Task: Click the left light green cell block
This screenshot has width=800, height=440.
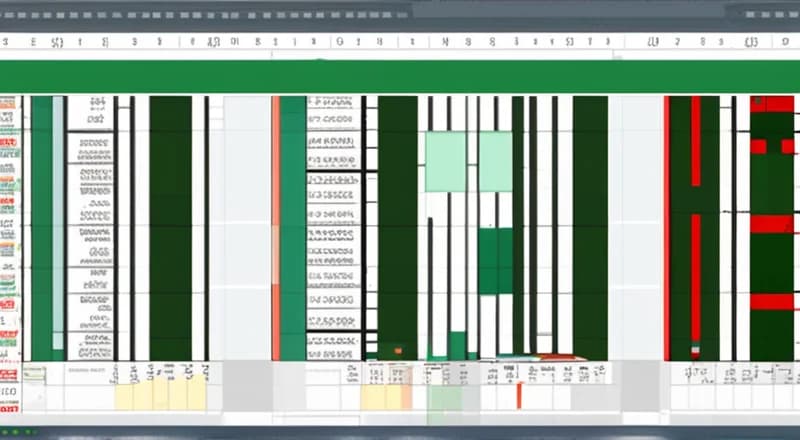Action: pyautogui.click(x=445, y=161)
